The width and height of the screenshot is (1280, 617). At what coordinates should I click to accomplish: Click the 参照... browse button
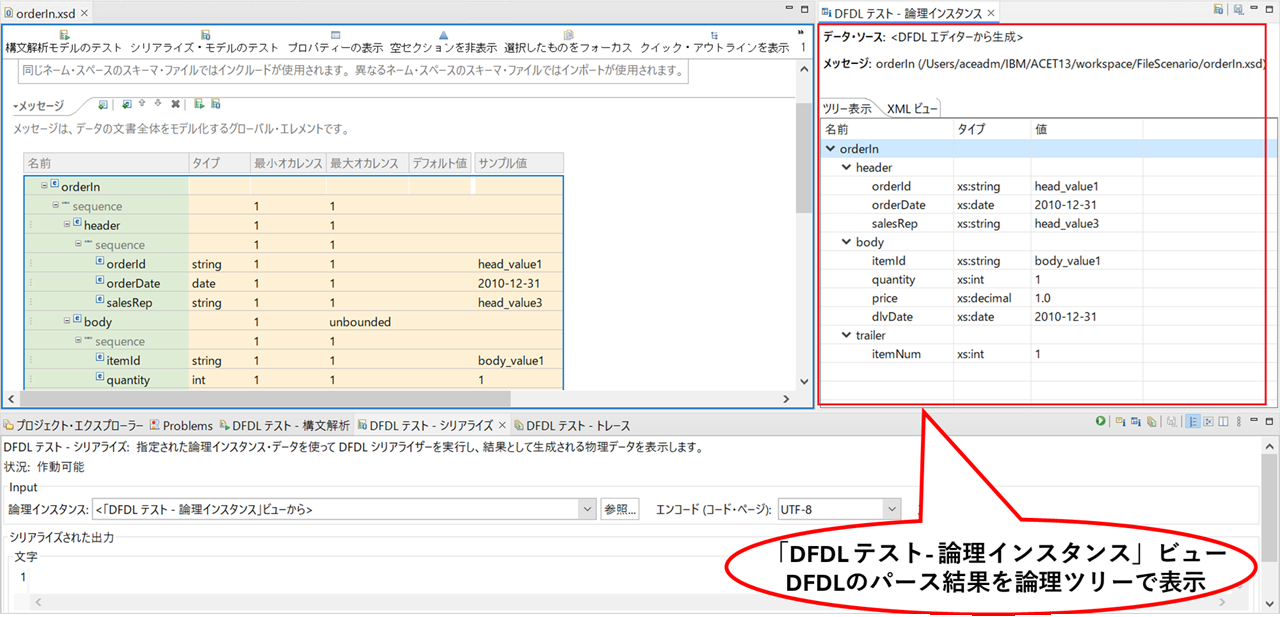(x=620, y=509)
